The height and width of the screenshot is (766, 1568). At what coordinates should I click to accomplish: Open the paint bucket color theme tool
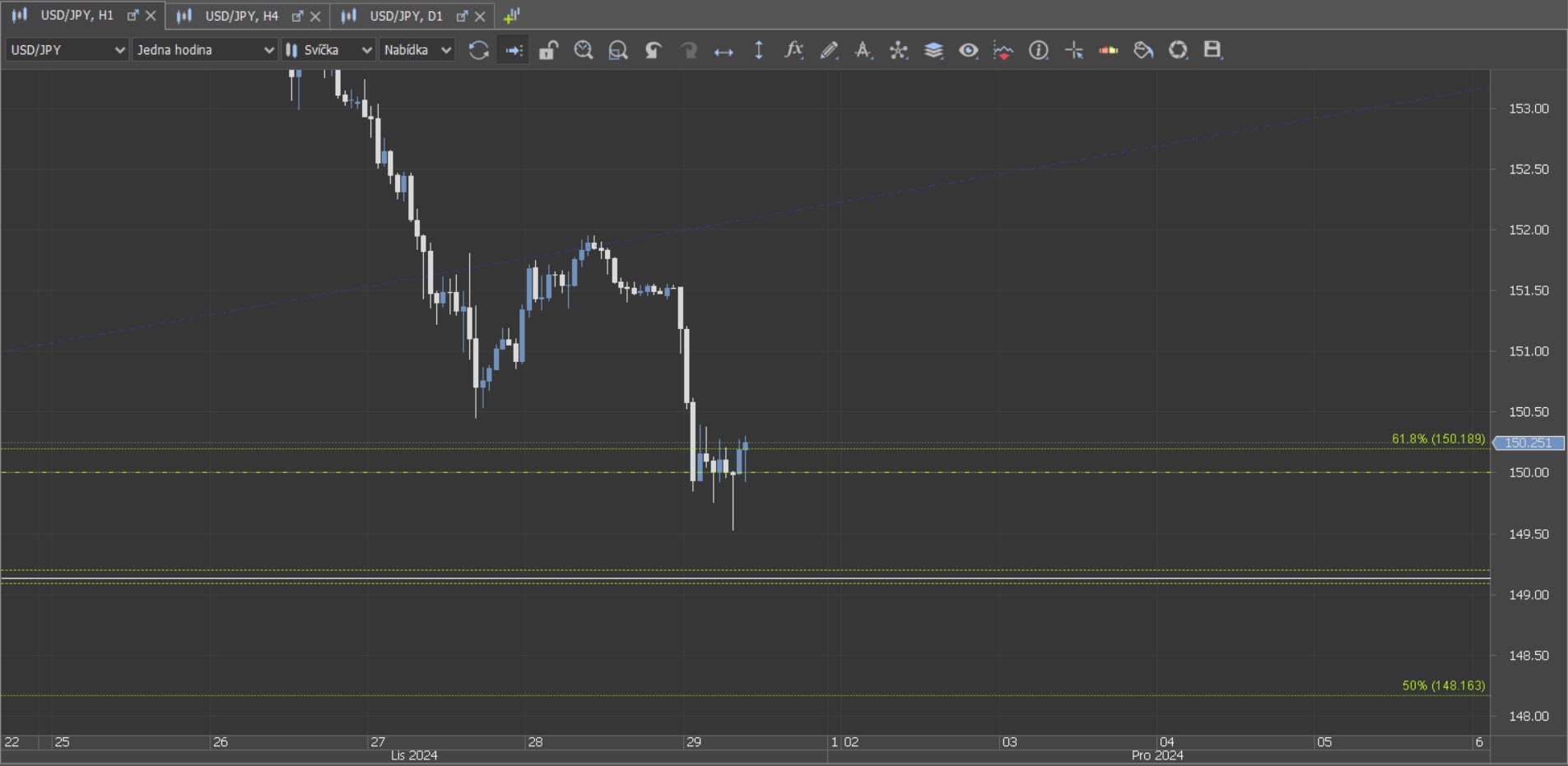(x=1143, y=50)
